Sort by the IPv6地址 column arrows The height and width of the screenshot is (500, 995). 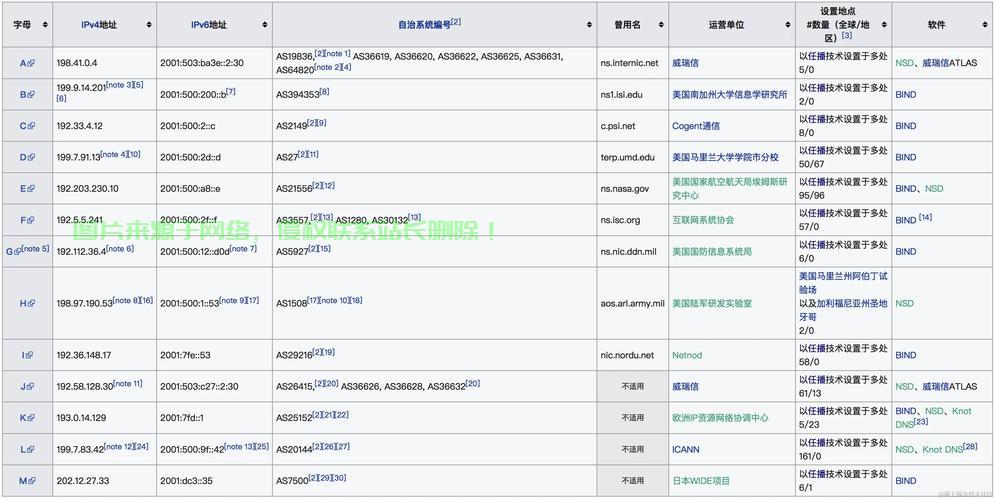pos(265,25)
